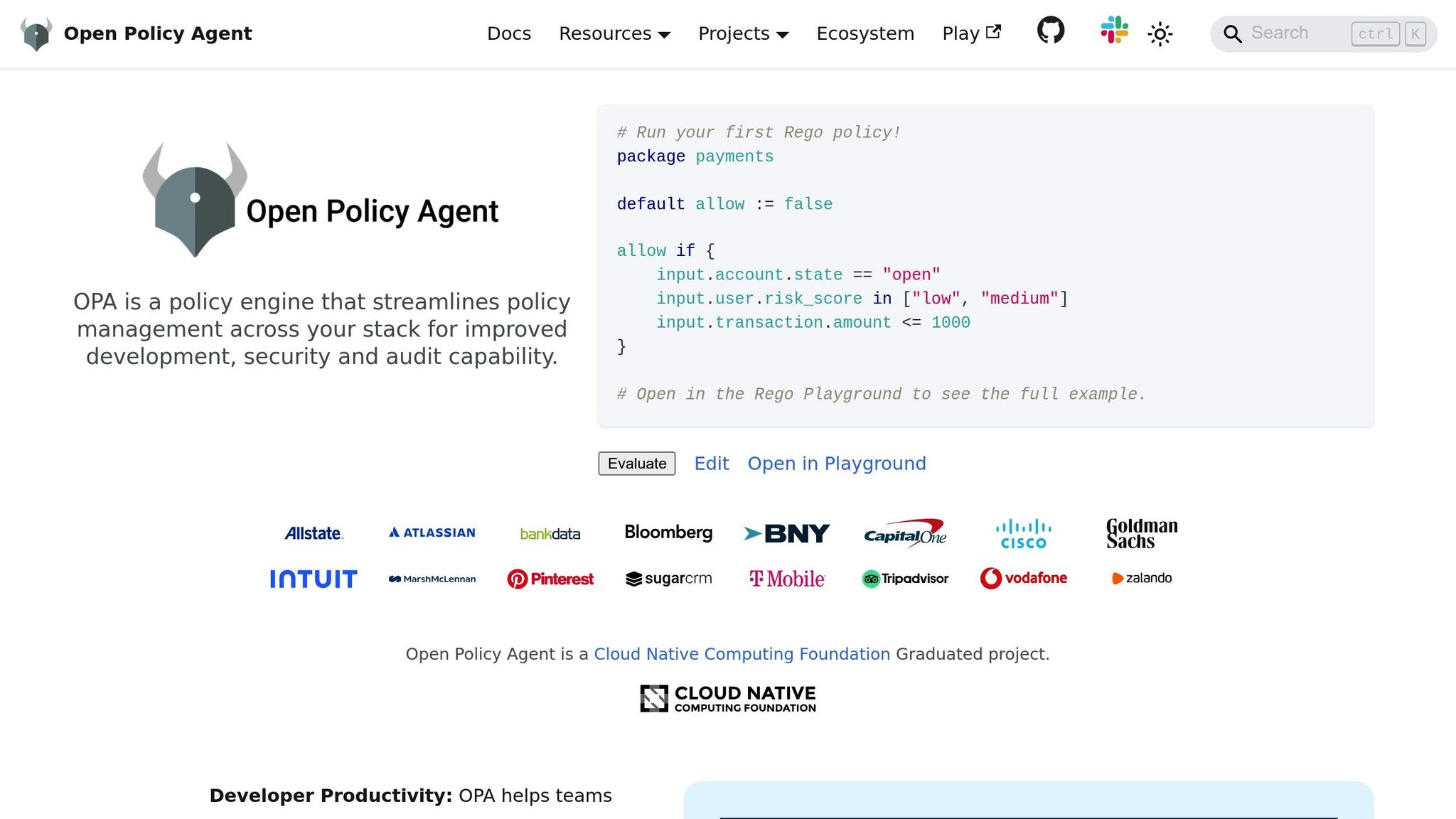This screenshot has width=1456, height=819.
Task: Click the Edit link
Action: coord(711,464)
